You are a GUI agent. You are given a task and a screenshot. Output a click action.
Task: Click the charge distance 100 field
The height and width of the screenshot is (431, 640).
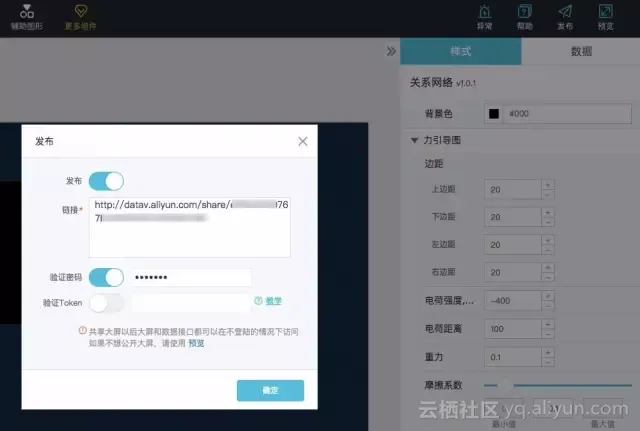coord(513,329)
